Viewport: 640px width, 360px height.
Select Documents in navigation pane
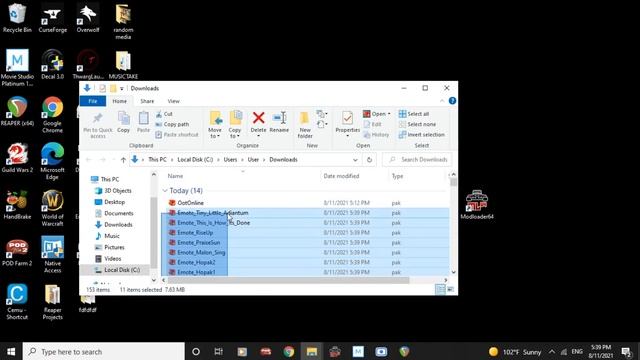[x=114, y=213]
